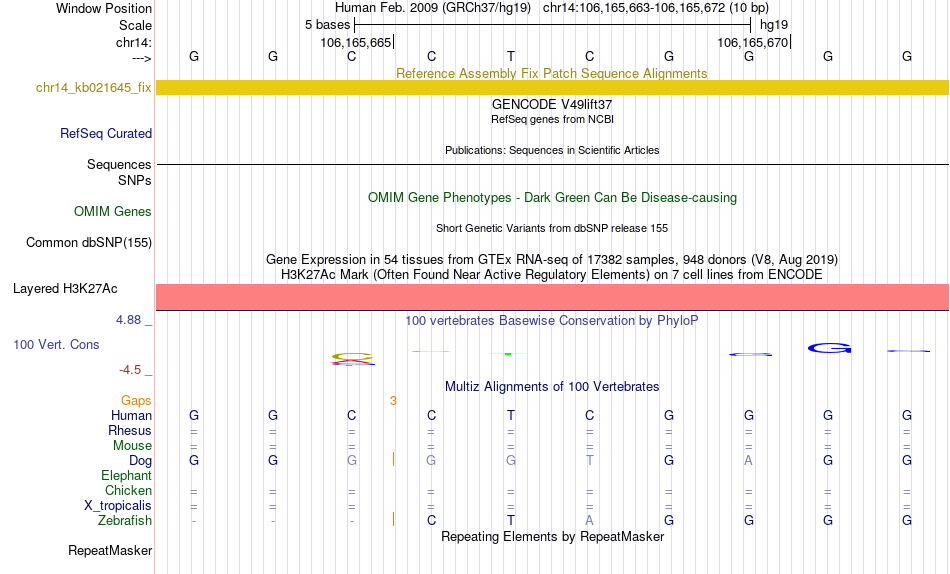Open Common dbSNP(155) track label
This screenshot has width=950, height=574.
pyautogui.click(x=89, y=242)
